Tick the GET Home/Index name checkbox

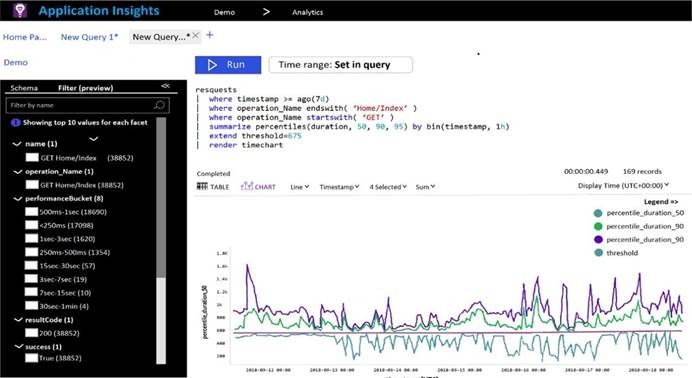coord(32,157)
